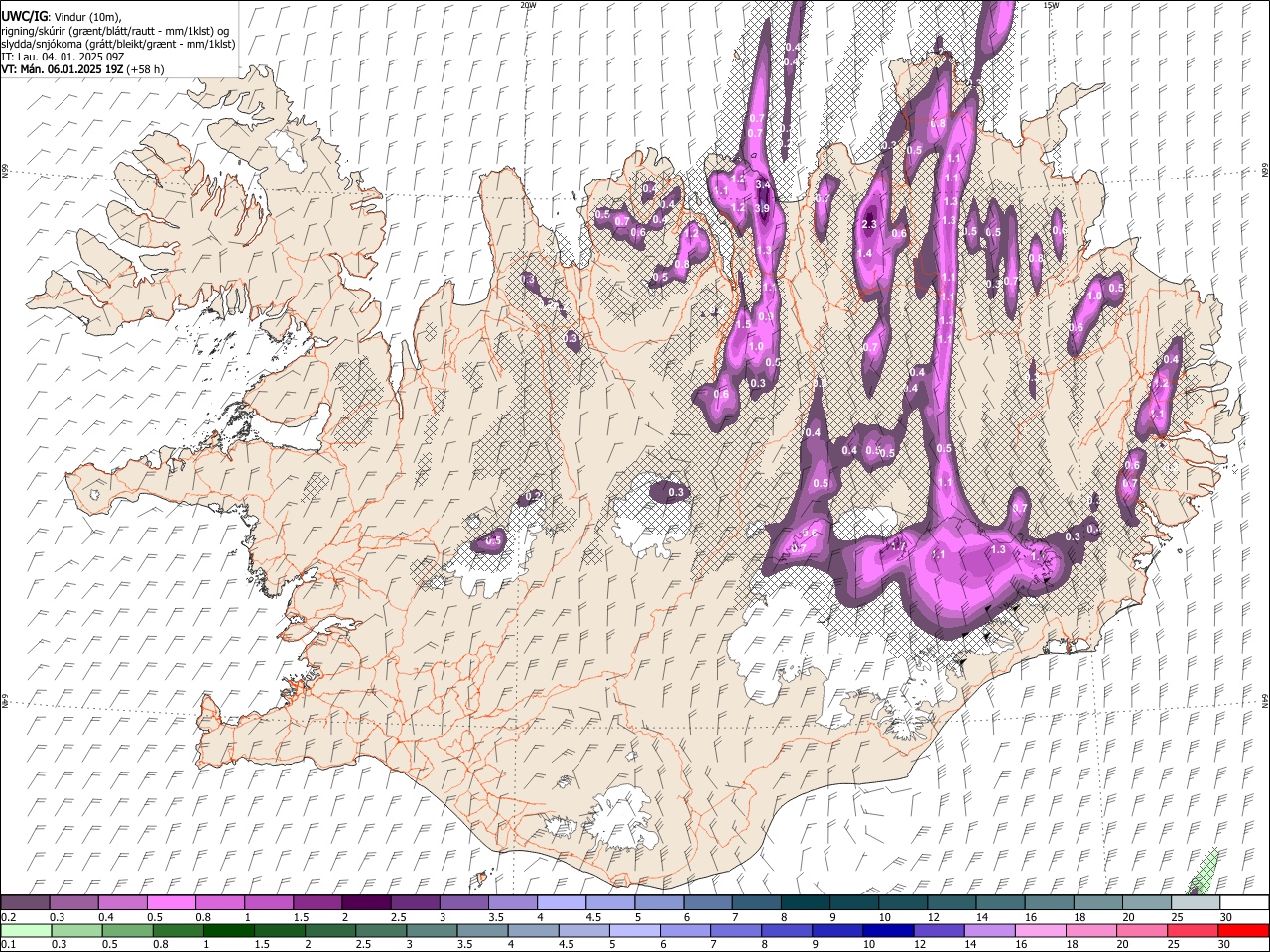Click the 'IT: Lau. 04. 01. 2025 09Z' line
The width and height of the screenshot is (1270, 952).
(x=63, y=57)
